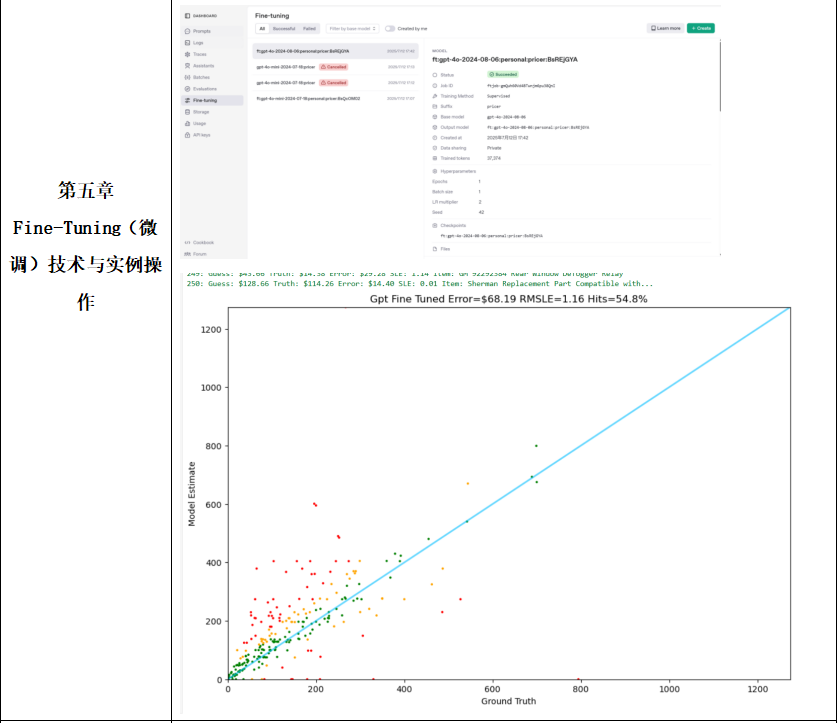The image size is (839, 723).
Task: Click the model detail panel scrollbar
Action: [x=720, y=76]
